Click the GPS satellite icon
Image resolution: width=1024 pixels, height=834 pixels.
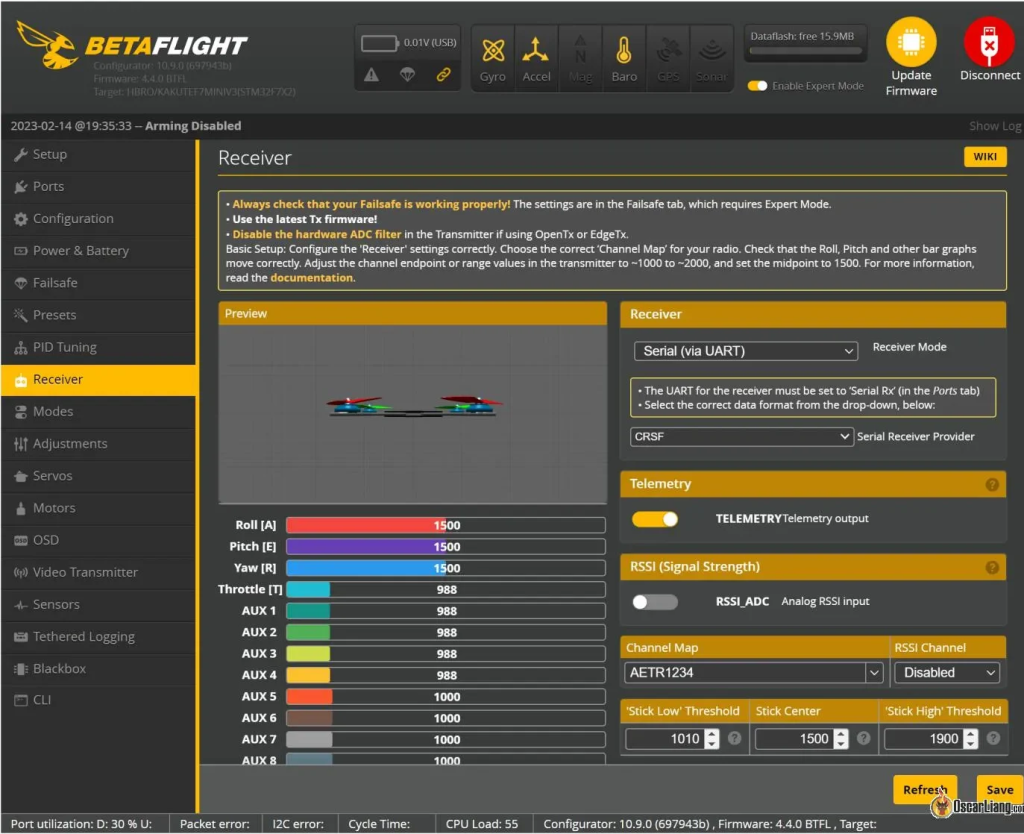(668, 51)
